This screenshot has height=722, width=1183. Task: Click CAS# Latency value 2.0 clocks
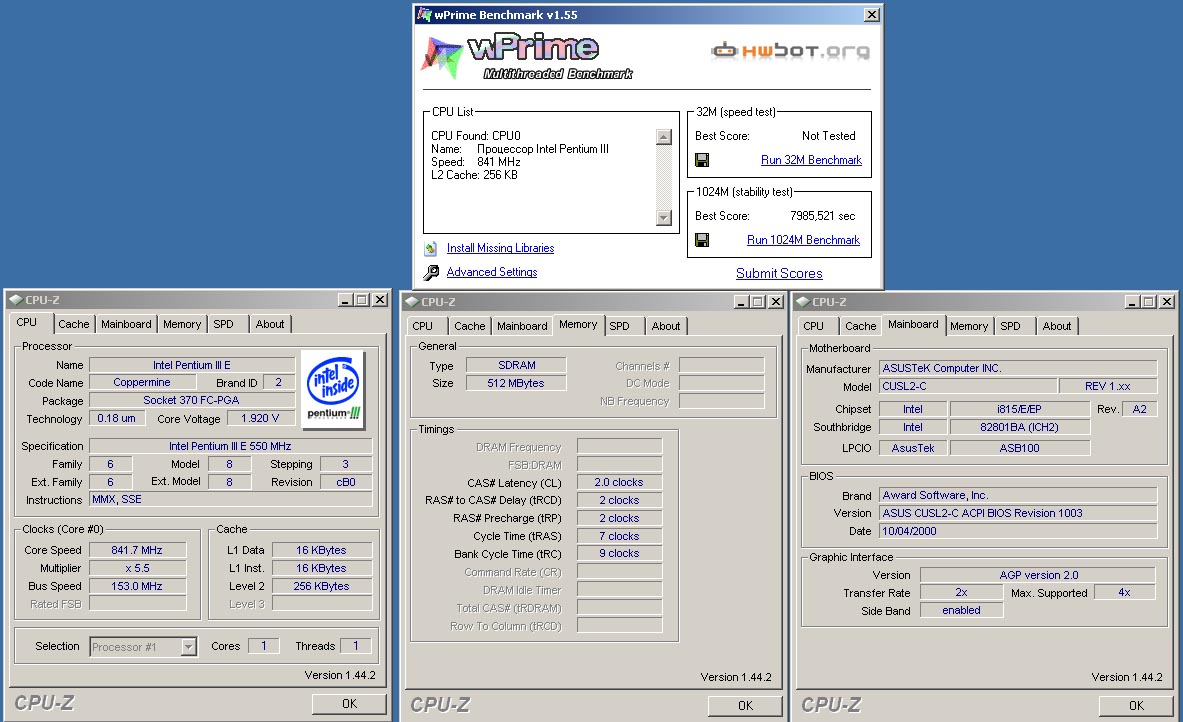(x=619, y=482)
